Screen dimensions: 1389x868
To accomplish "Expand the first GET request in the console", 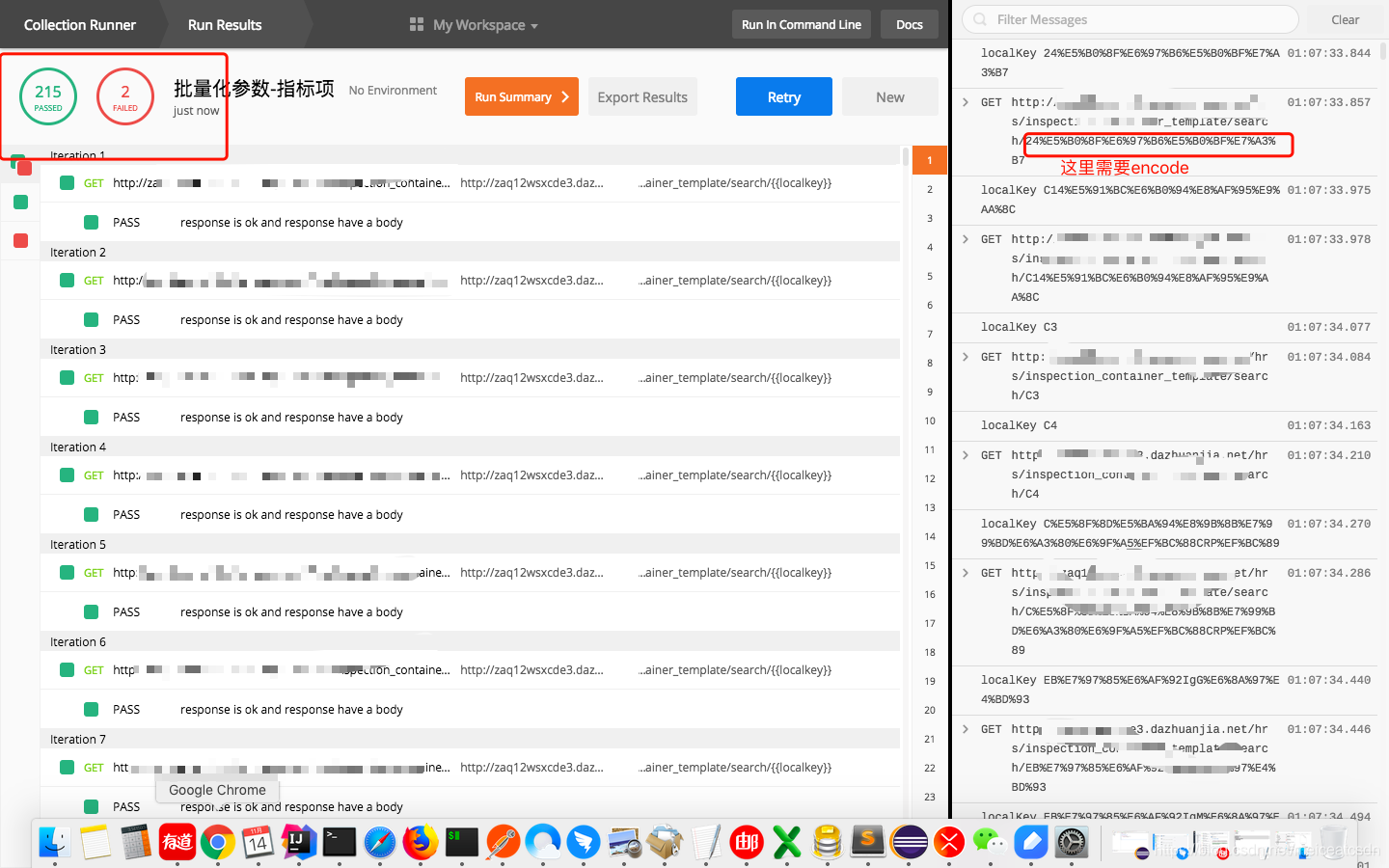I will click(966, 102).
